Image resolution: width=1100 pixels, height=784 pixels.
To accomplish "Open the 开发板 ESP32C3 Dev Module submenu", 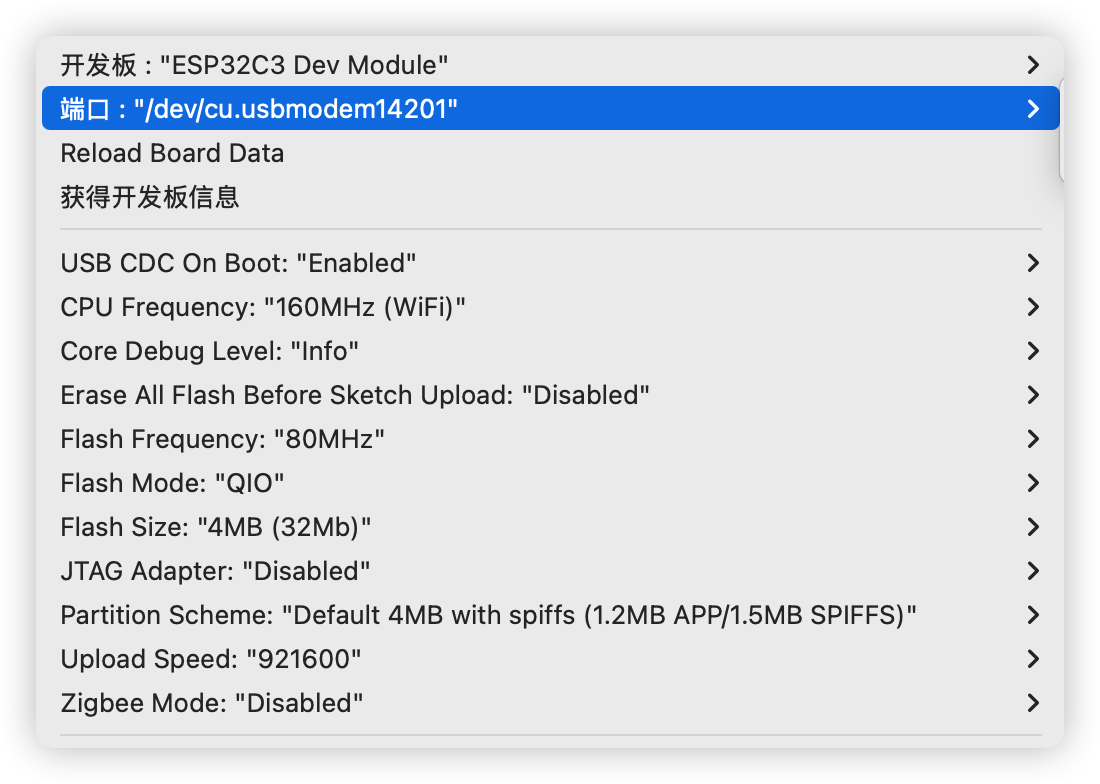I will click(254, 65).
